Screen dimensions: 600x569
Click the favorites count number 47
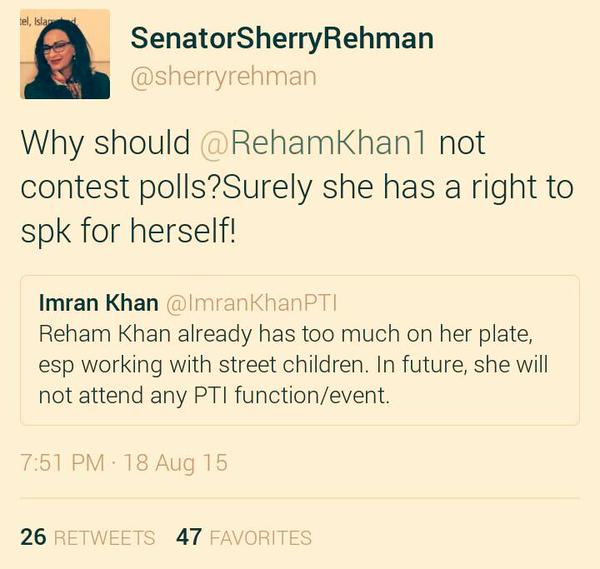coord(189,537)
